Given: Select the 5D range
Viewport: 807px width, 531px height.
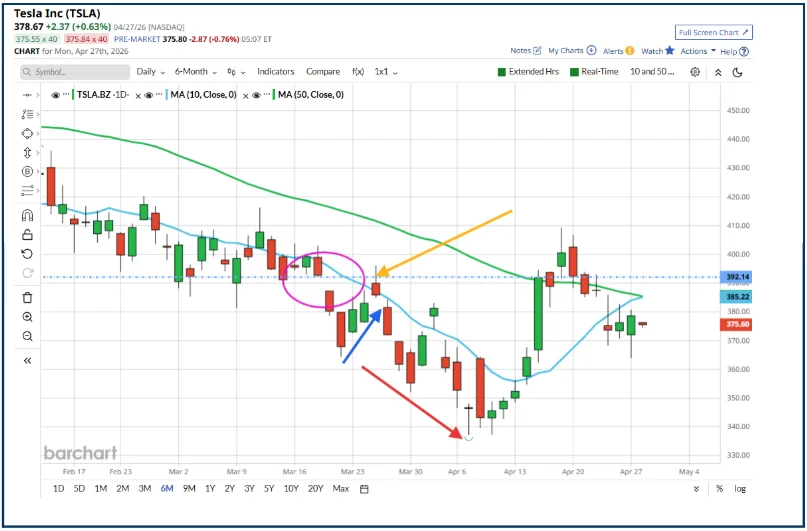Looking at the screenshot, I should pyautogui.click(x=79, y=489).
